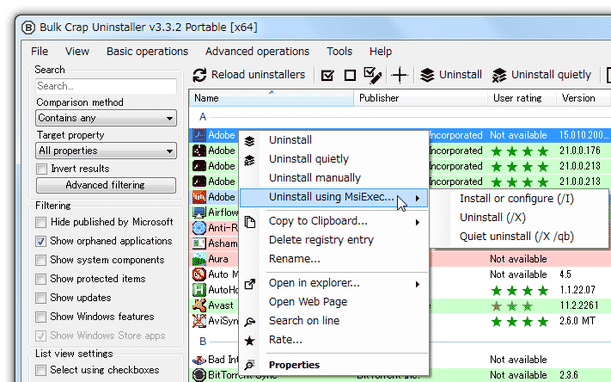
Task: Toggle the Invert results checkbox
Action: (41, 169)
